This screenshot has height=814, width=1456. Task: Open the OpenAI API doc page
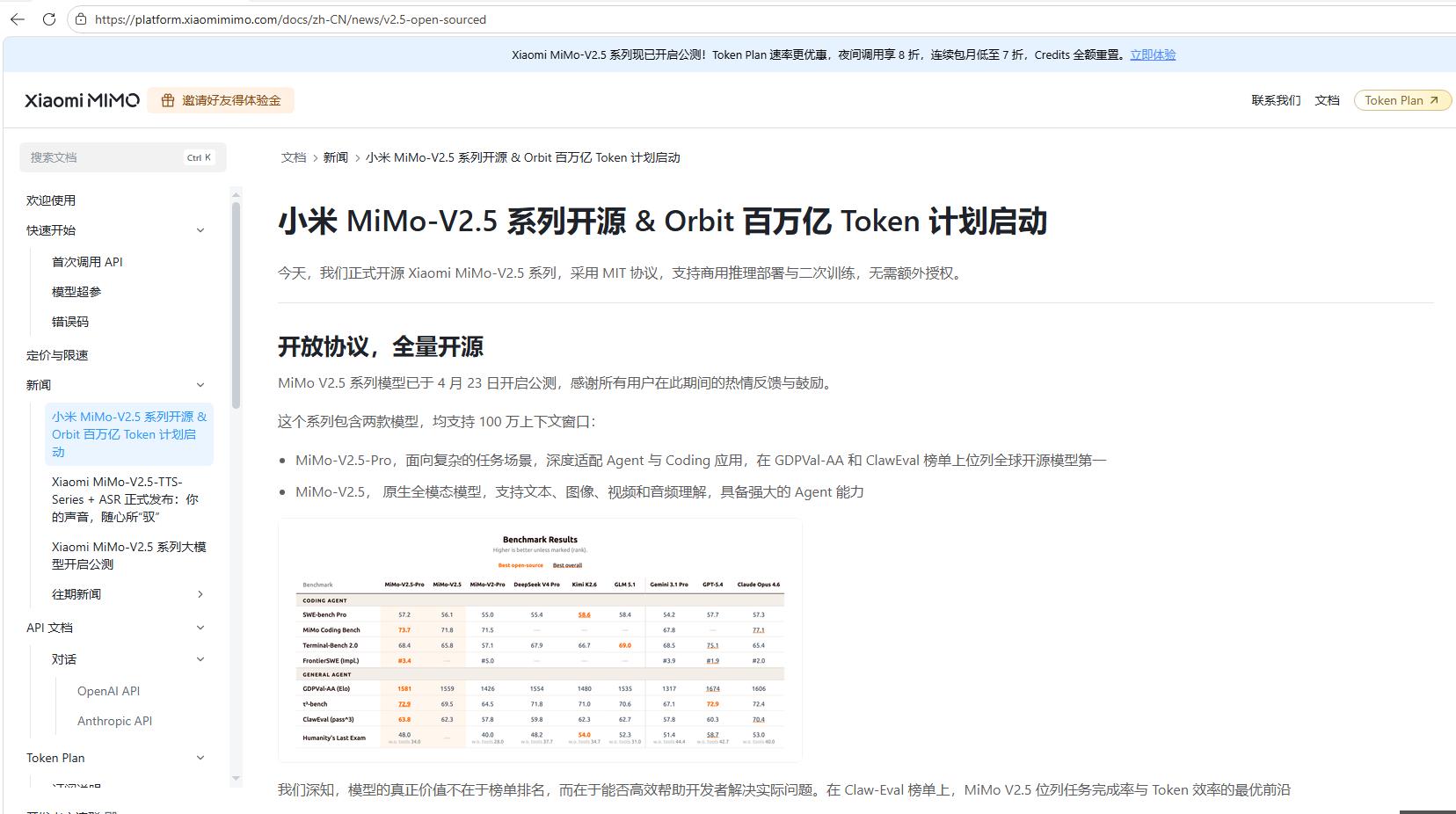108,691
